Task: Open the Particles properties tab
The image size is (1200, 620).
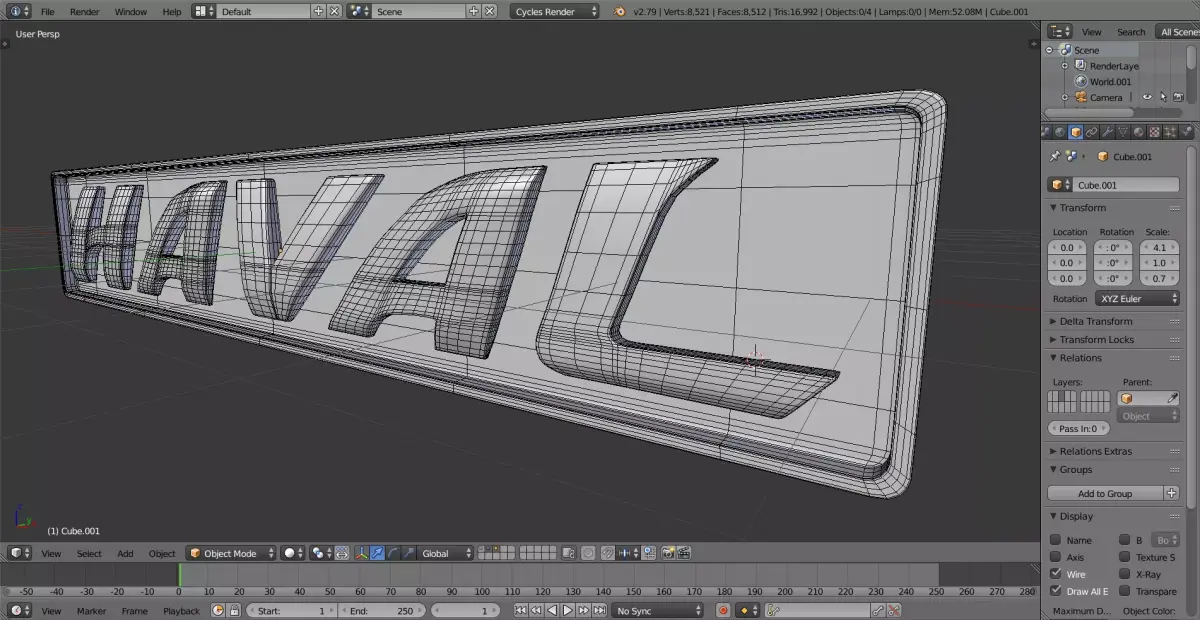Action: (x=1170, y=132)
